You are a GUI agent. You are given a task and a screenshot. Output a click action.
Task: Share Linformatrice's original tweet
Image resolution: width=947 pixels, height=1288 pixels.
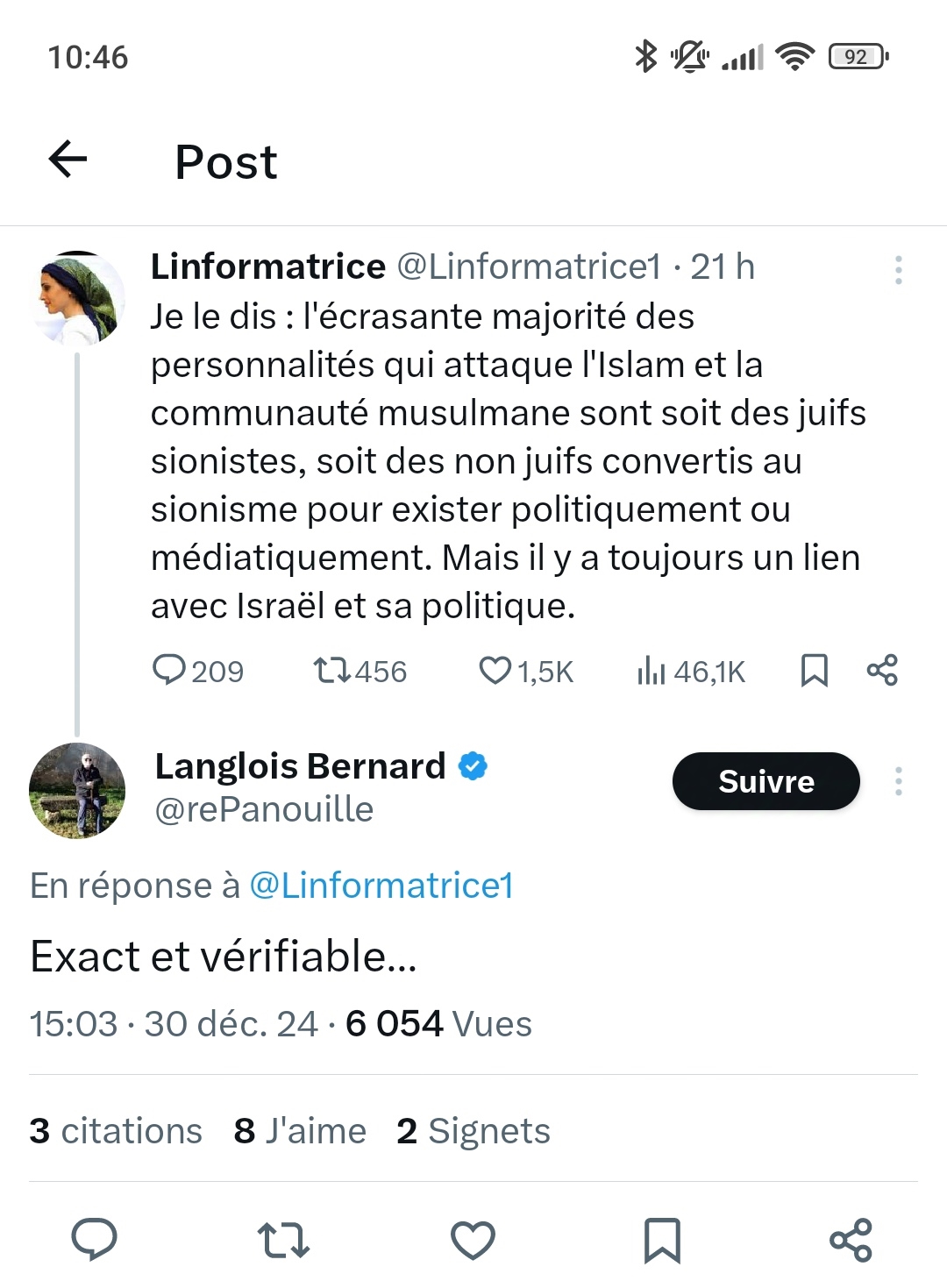[x=882, y=671]
